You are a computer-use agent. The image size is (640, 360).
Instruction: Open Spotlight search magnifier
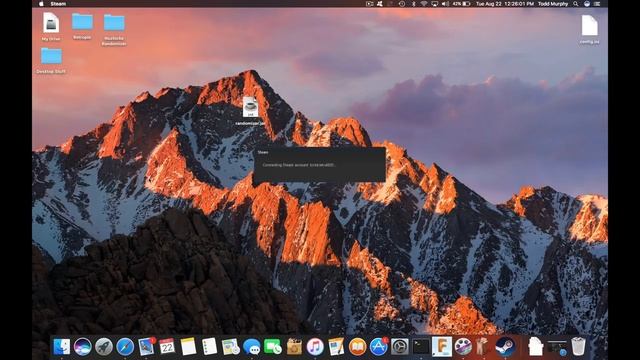tap(576, 4)
